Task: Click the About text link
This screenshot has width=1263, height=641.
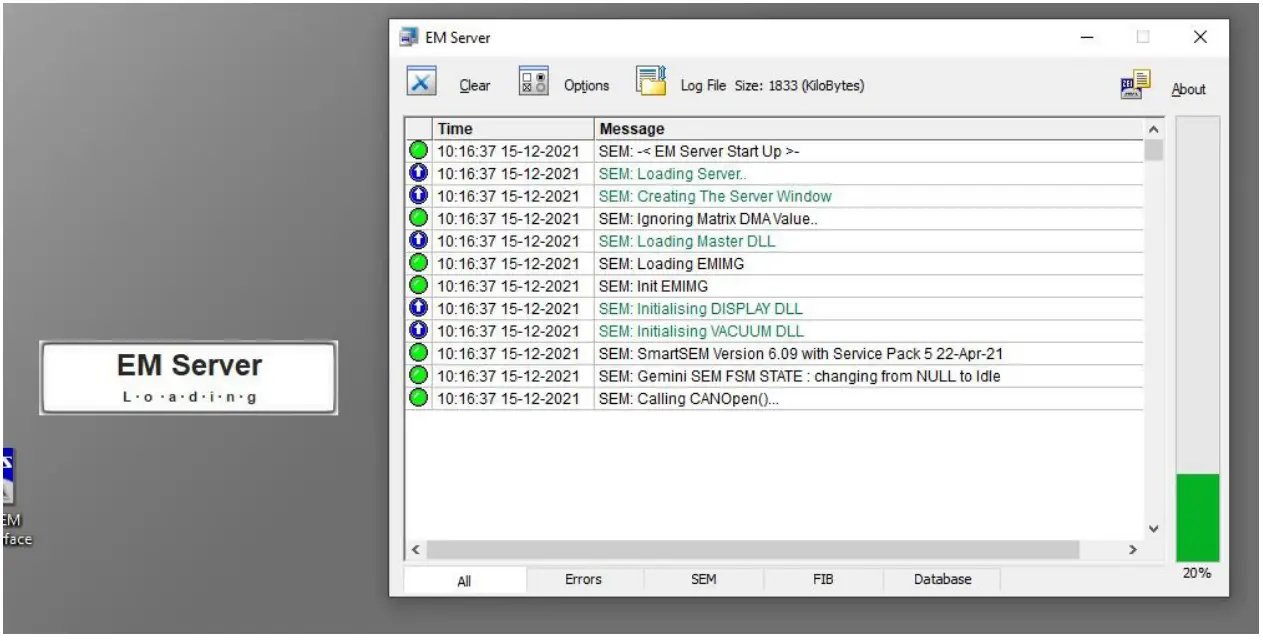Action: click(x=1188, y=89)
